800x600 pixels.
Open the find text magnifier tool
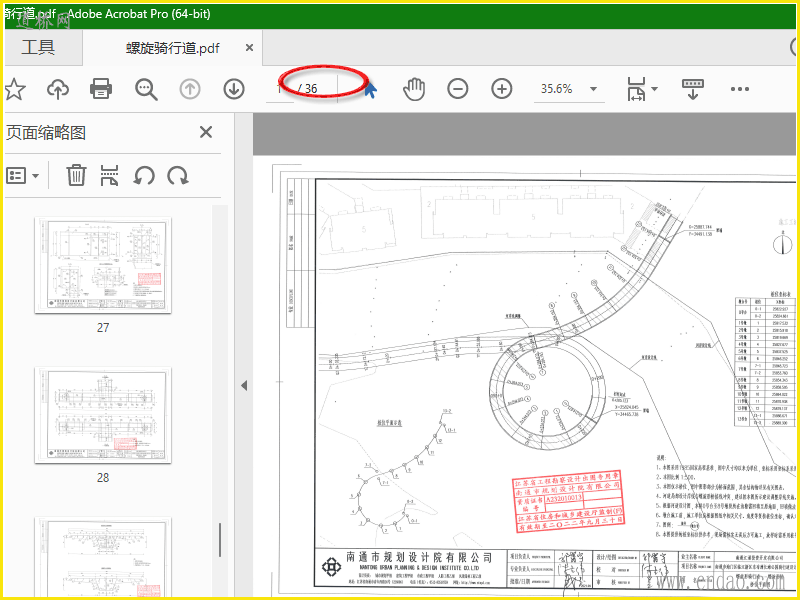click(x=147, y=89)
